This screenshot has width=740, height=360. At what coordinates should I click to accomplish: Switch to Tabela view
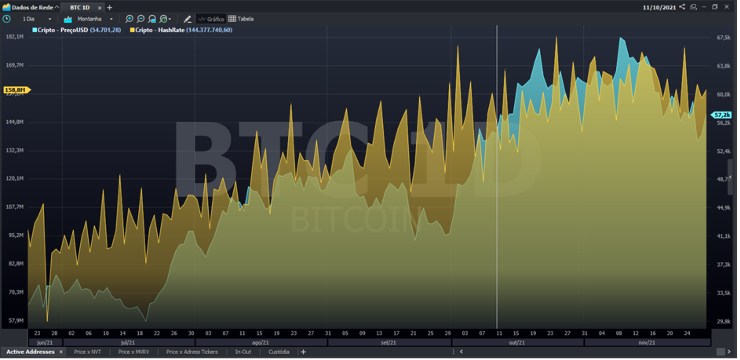point(241,19)
